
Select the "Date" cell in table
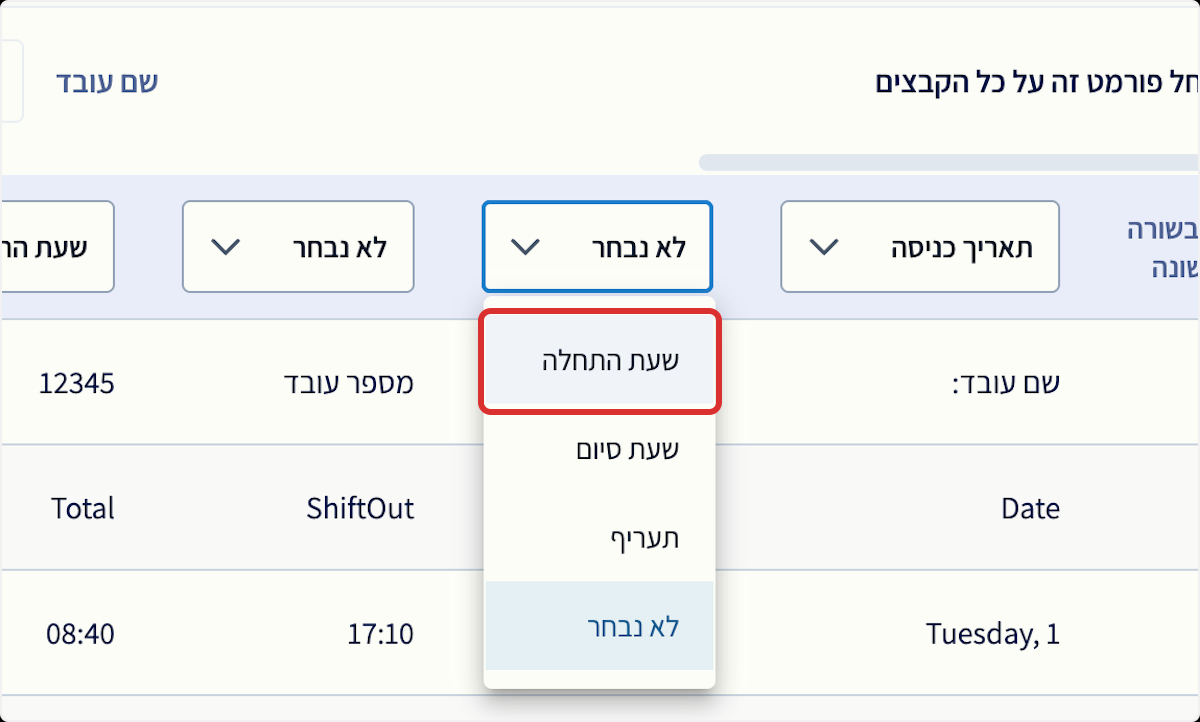point(1030,509)
